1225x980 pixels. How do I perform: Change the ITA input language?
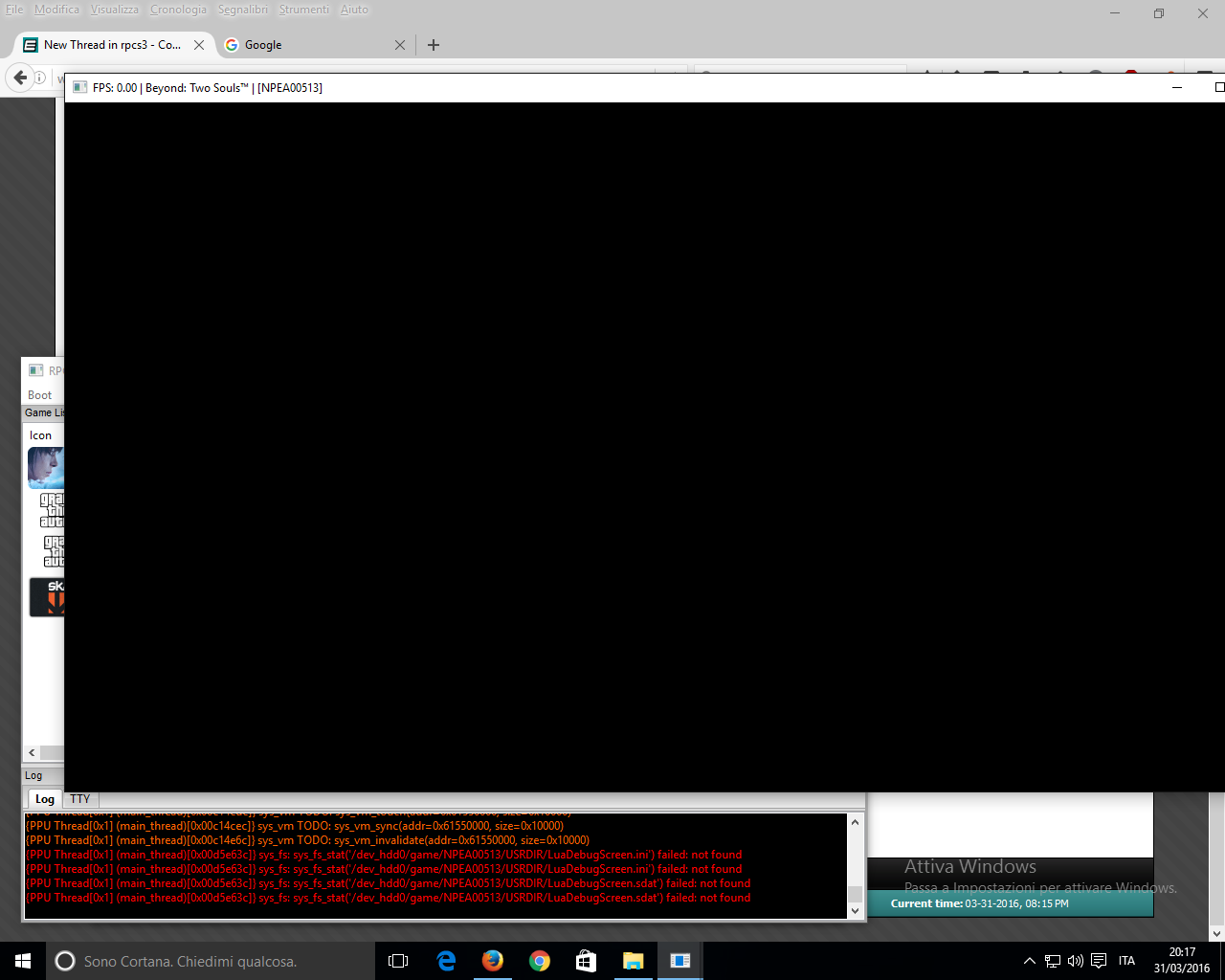tap(1126, 961)
